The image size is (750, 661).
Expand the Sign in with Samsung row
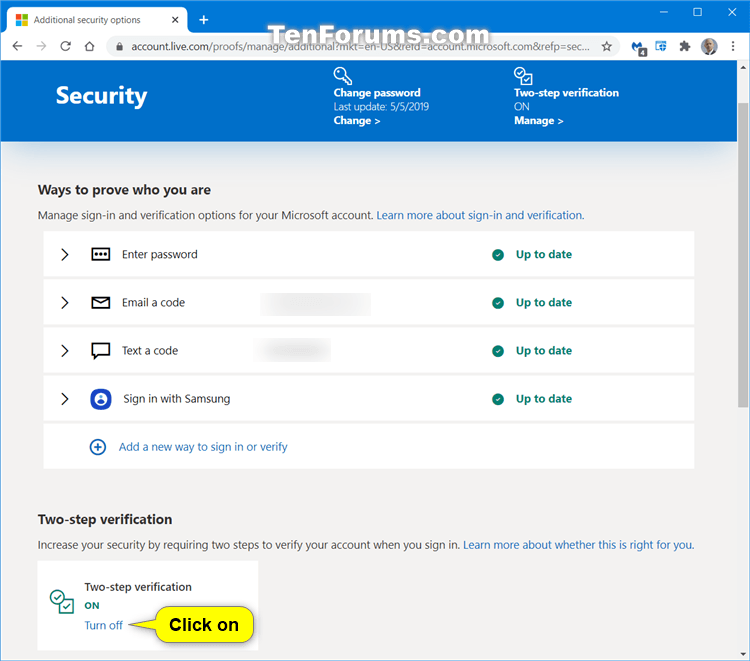pyautogui.click(x=65, y=399)
